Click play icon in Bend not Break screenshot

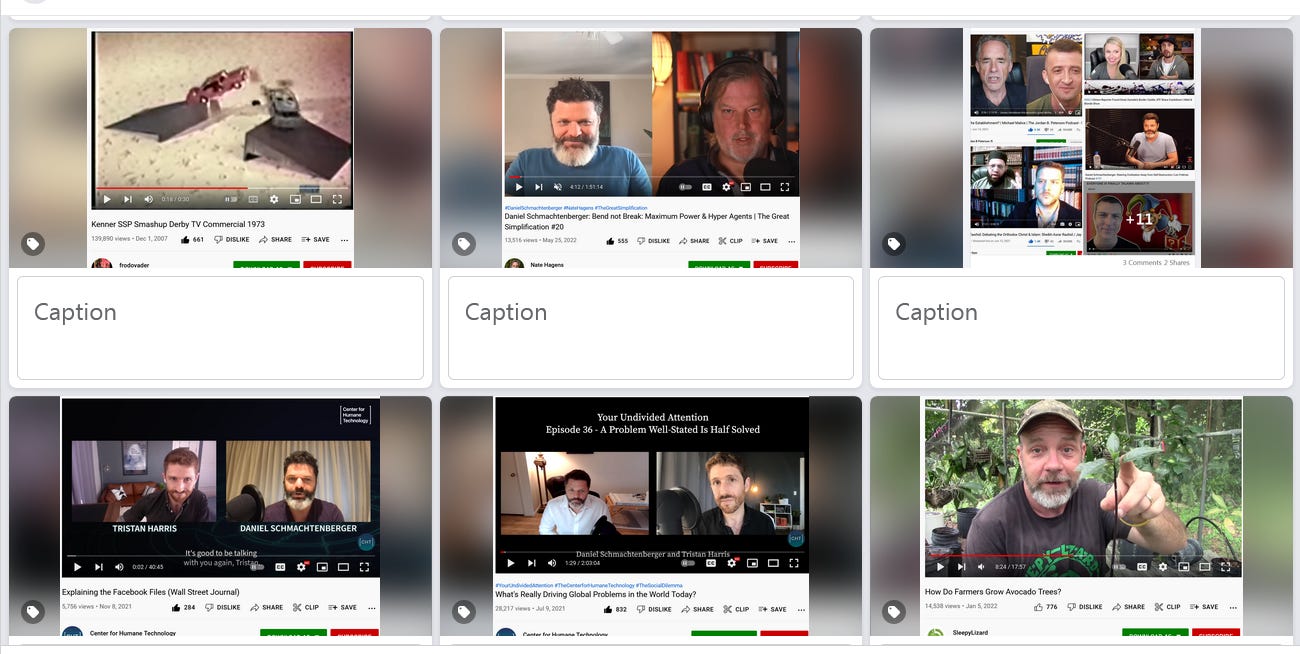click(x=518, y=186)
